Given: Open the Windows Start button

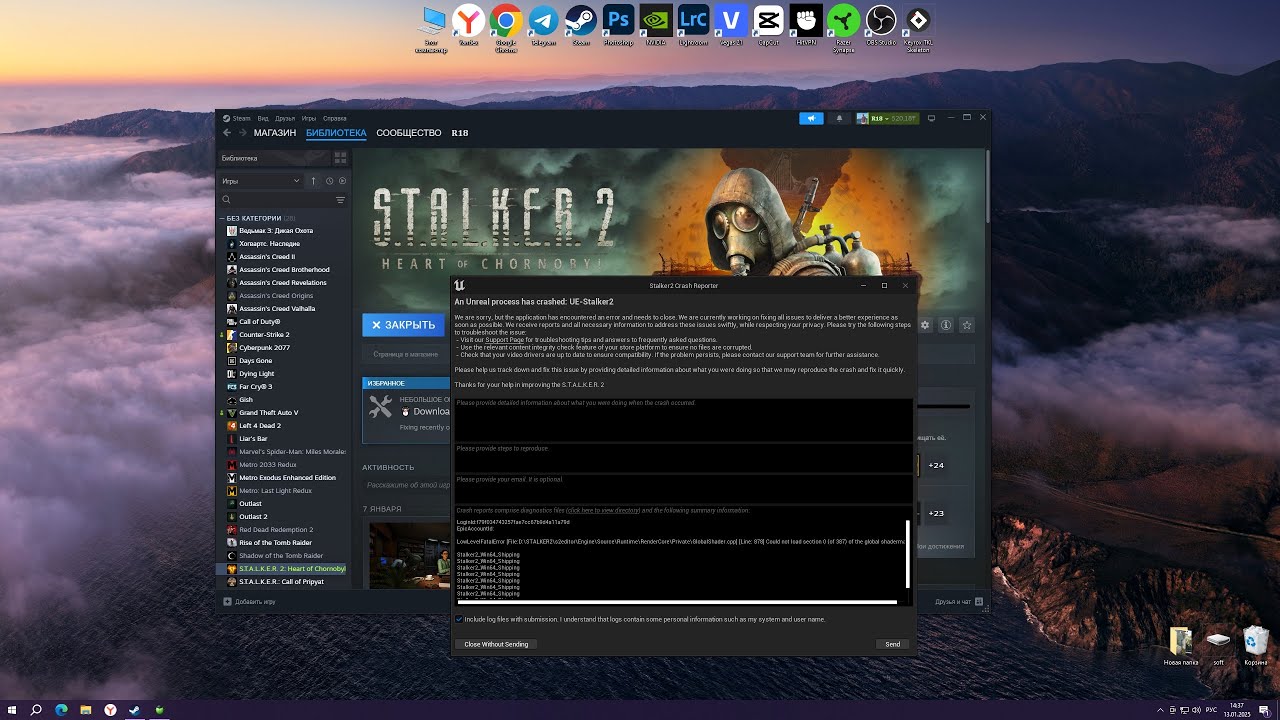Looking at the screenshot, I should click(x=12, y=709).
